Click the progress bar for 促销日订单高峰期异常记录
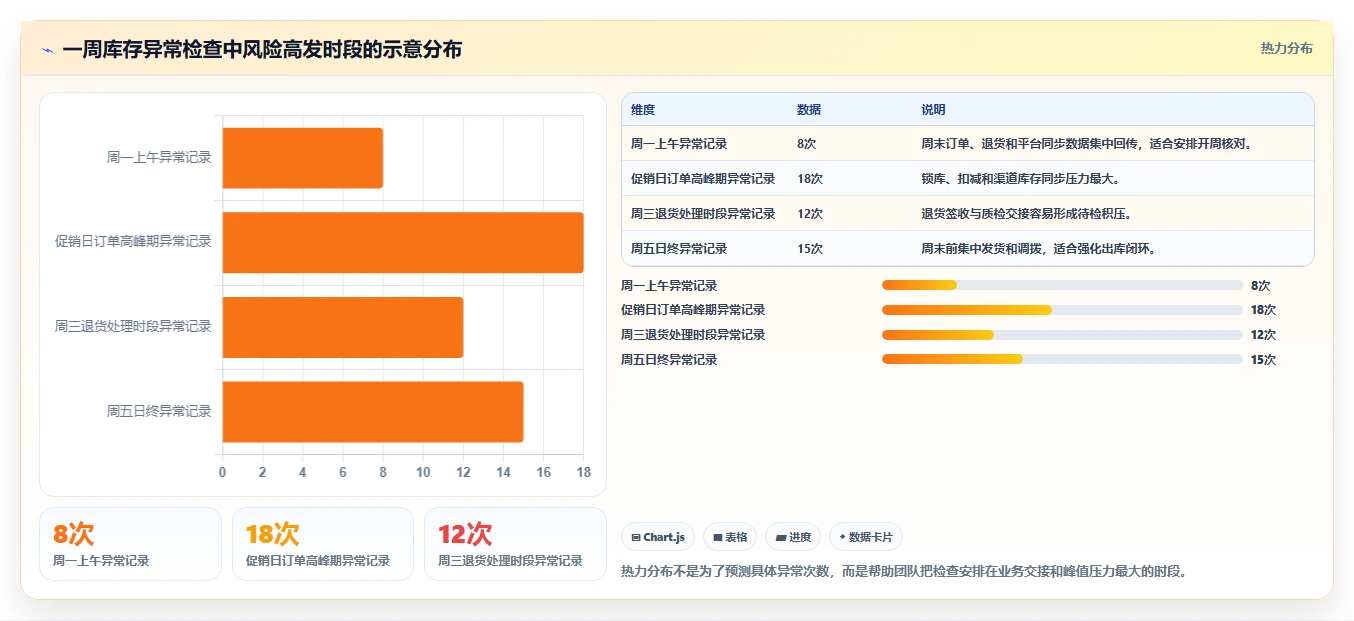1354x621 pixels. tap(1062, 310)
